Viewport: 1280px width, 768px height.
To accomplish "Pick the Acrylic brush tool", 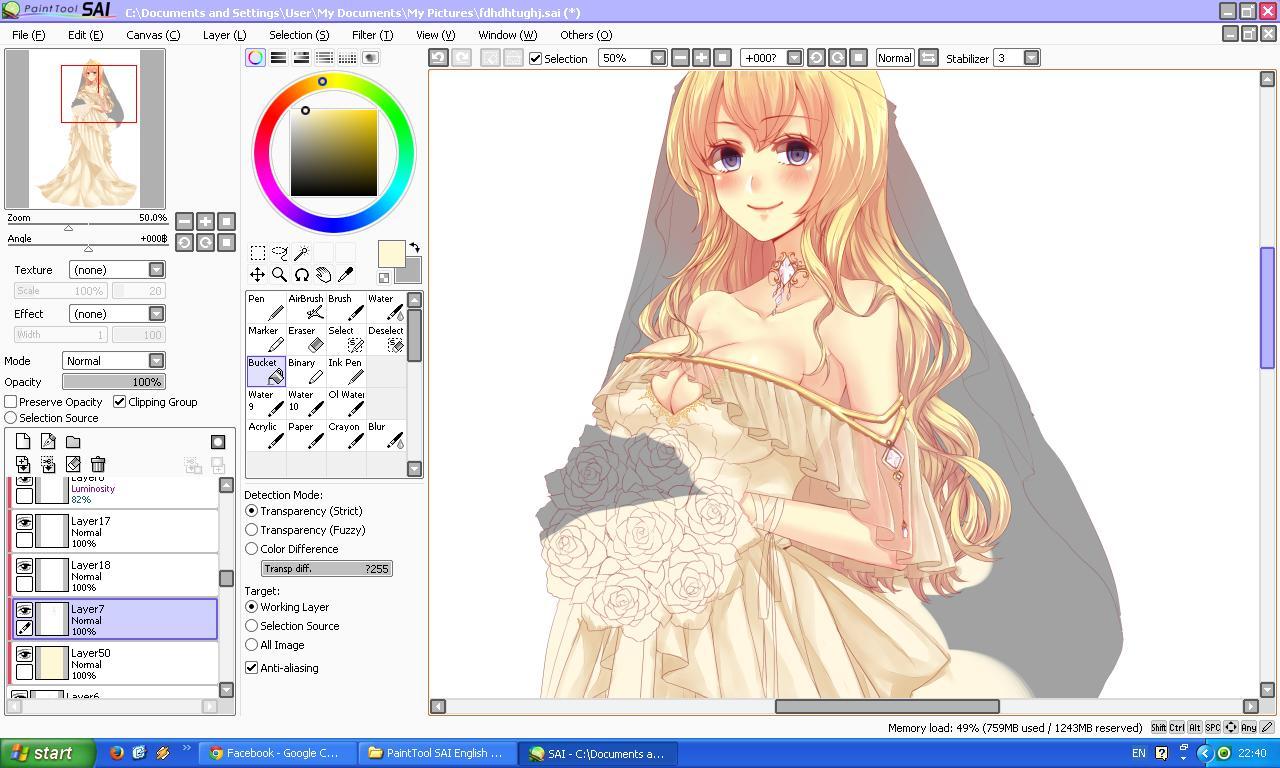I will pos(266,435).
